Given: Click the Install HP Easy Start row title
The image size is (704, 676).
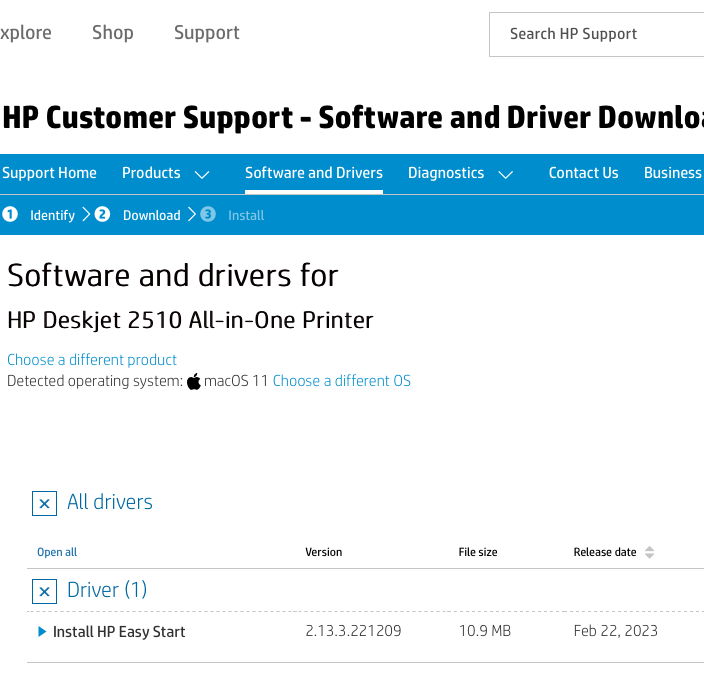Looking at the screenshot, I should (119, 632).
